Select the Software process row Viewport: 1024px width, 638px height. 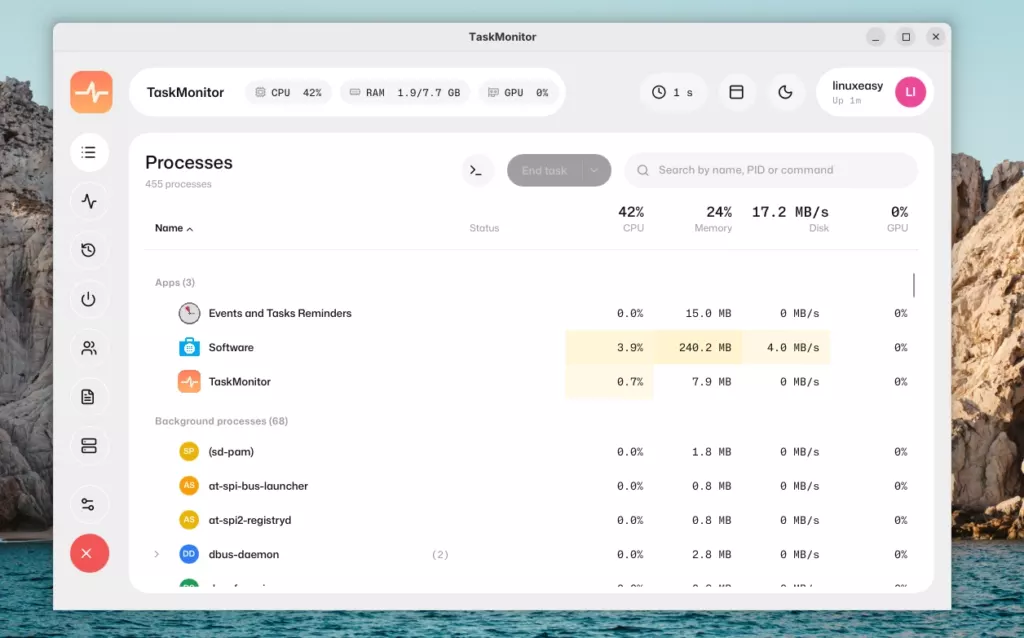(531, 347)
